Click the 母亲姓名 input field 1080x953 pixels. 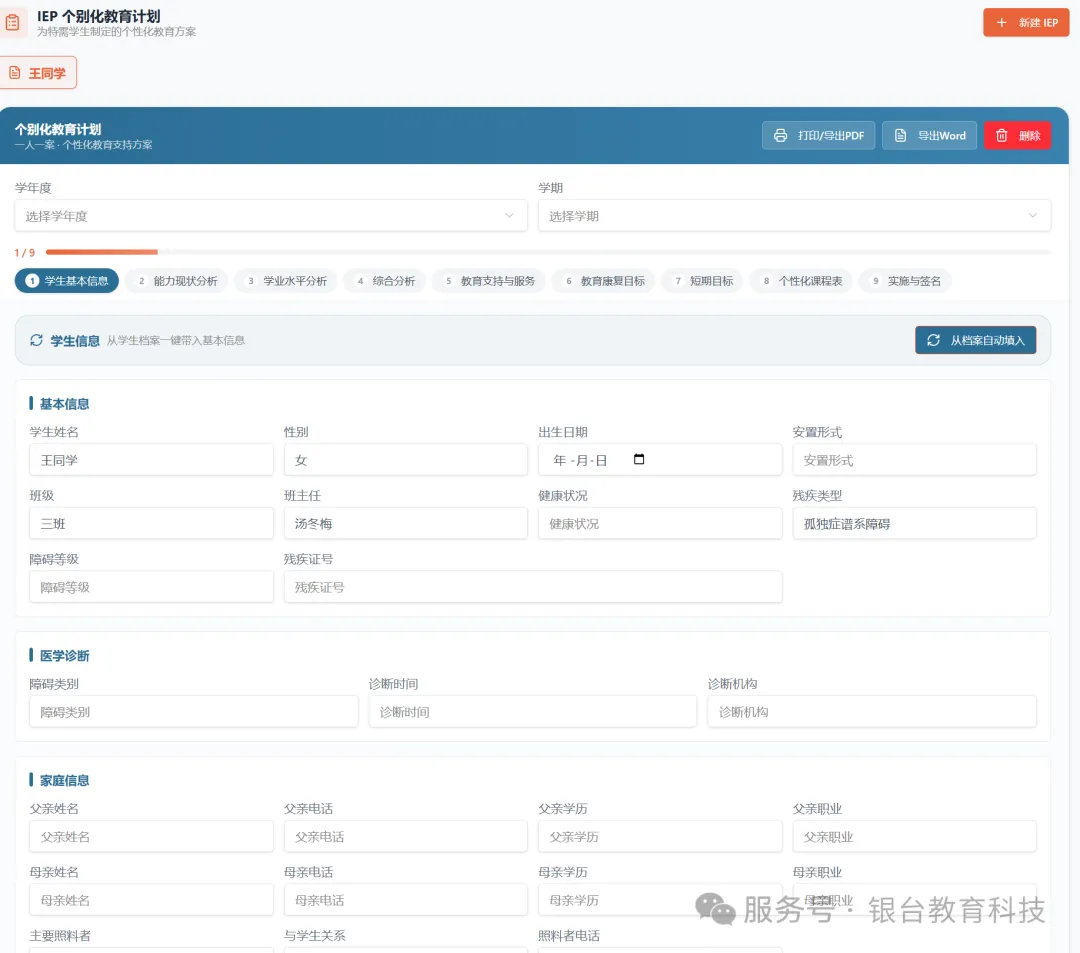pyautogui.click(x=152, y=899)
